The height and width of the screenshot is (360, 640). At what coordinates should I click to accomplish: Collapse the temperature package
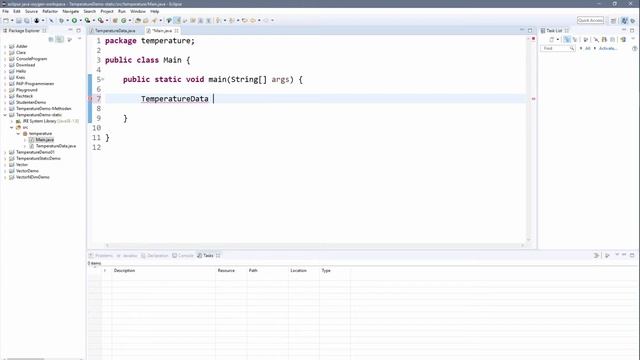point(18,133)
